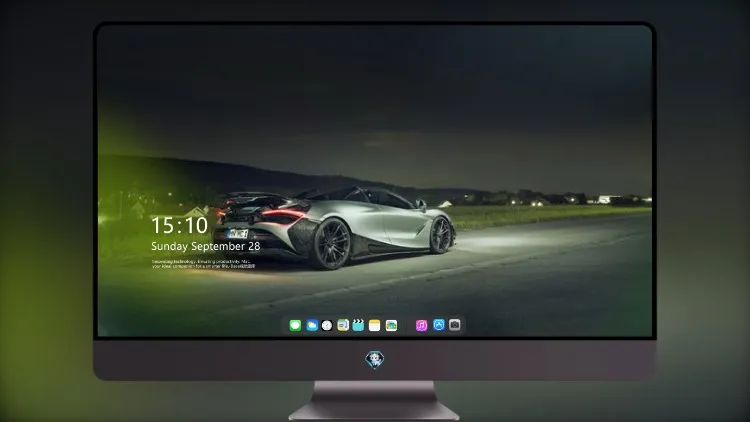
Task: Launch the Weather app from the dock
Action: click(x=312, y=325)
